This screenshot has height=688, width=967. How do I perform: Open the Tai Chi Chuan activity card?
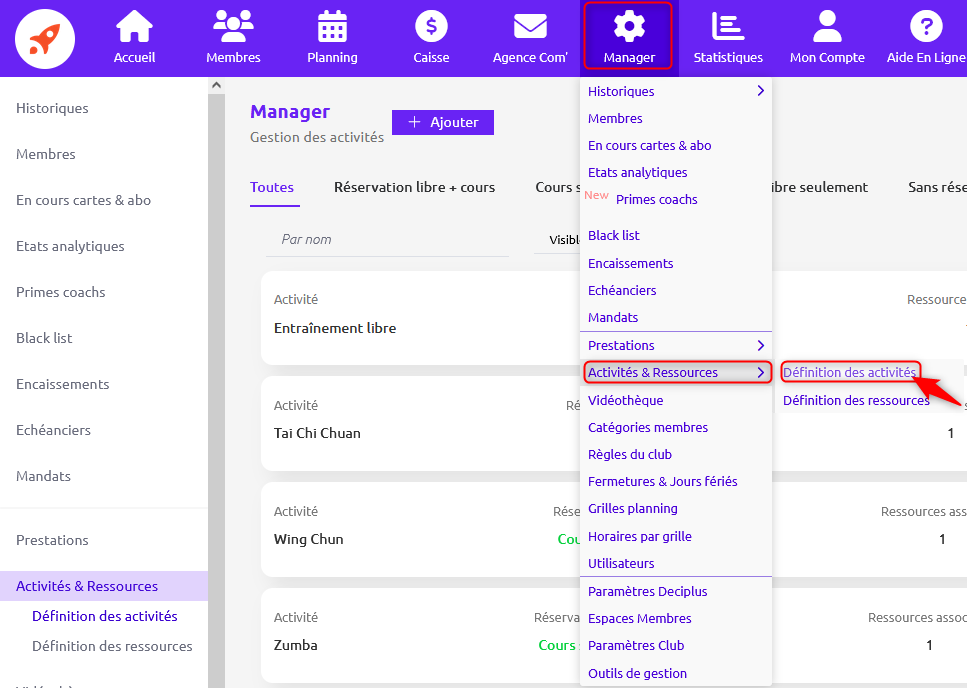tap(421, 424)
